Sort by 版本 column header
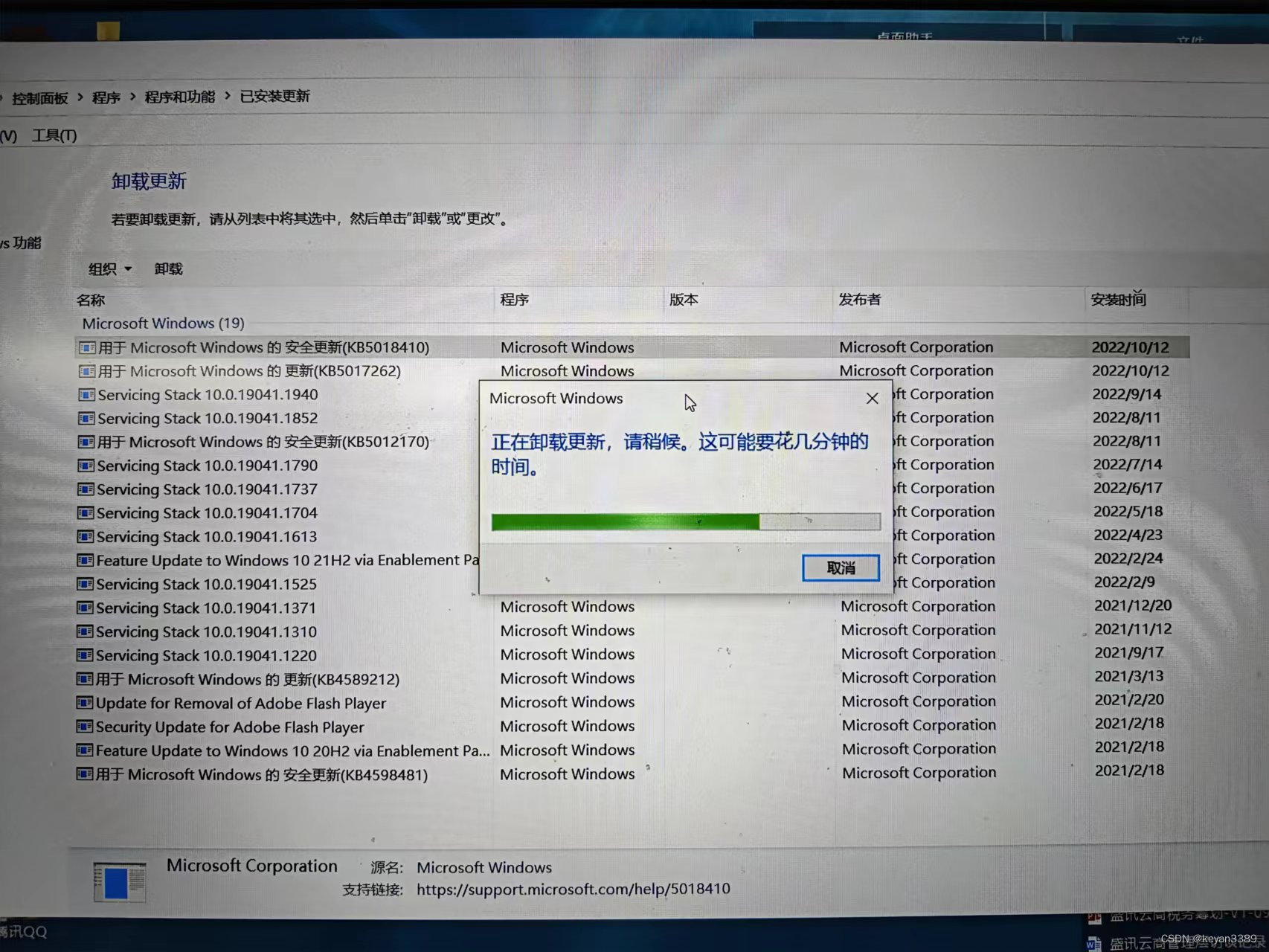Viewport: 1269px width, 952px height. click(x=684, y=300)
